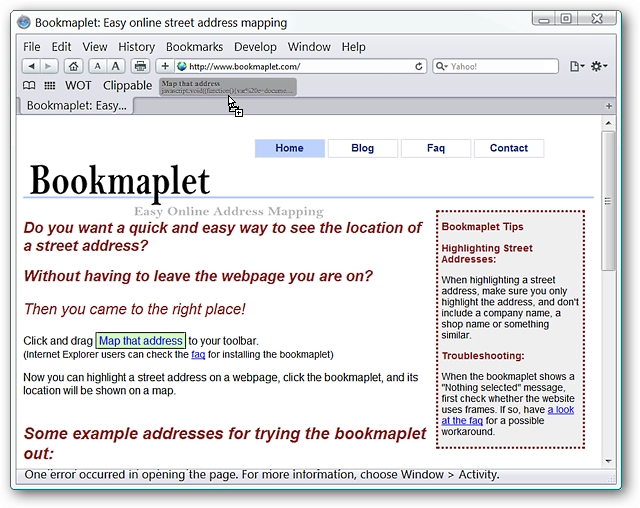Image resolution: width=640 pixels, height=508 pixels.
Task: Click the WOT bookmark
Action: click(78, 85)
